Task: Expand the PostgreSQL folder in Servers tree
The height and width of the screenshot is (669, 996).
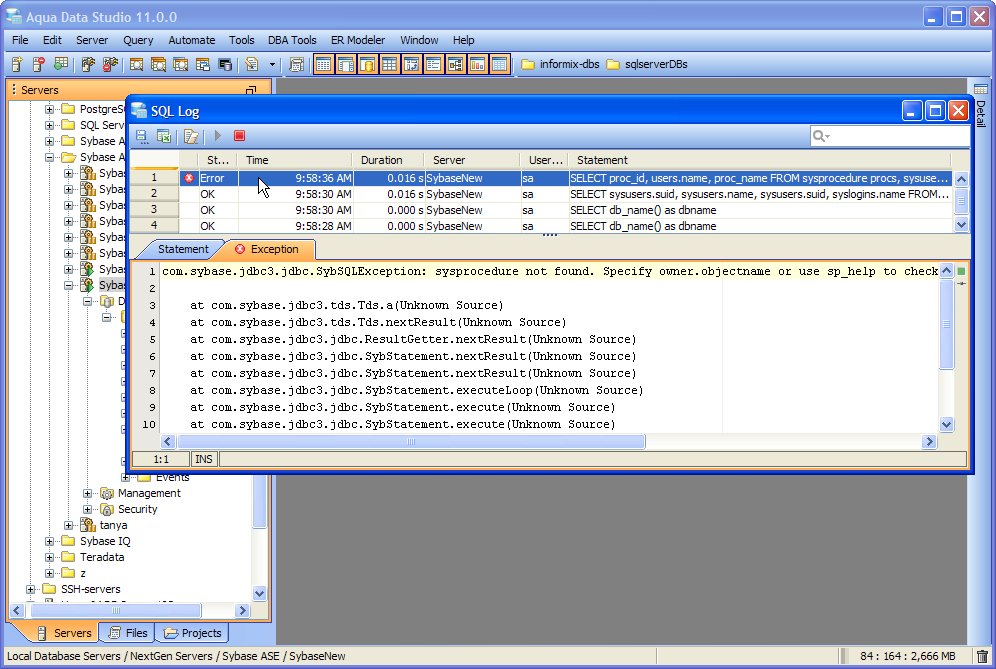Action: point(50,109)
